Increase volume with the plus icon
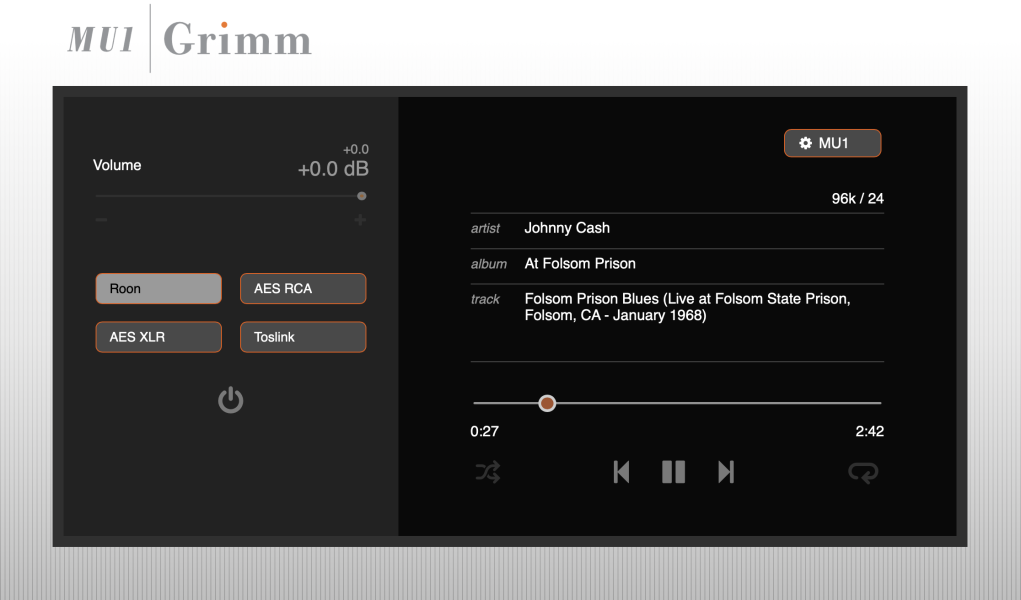The height and width of the screenshot is (600, 1021). [360, 220]
